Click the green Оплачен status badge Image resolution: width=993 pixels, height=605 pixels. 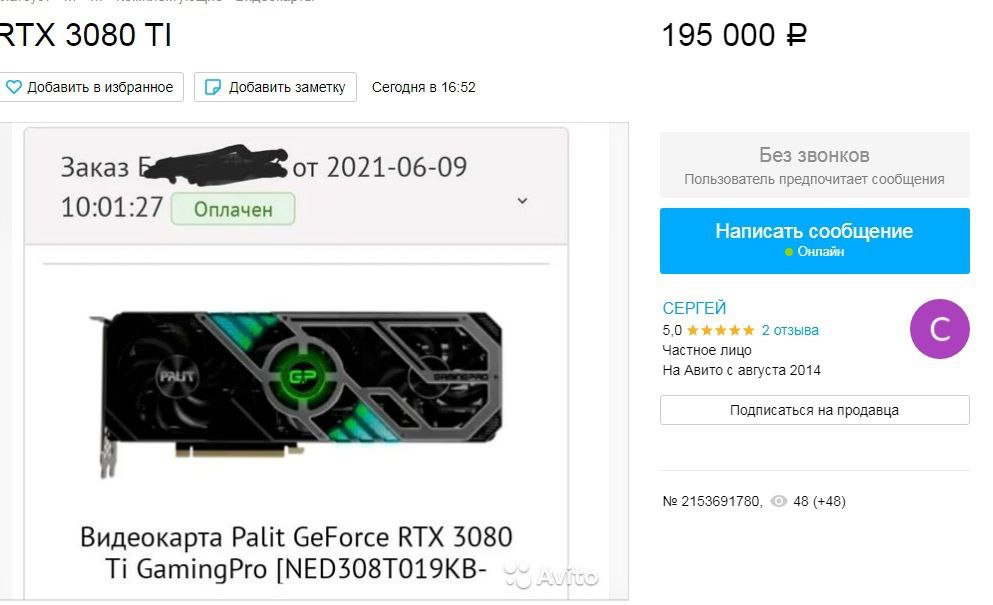(x=233, y=209)
